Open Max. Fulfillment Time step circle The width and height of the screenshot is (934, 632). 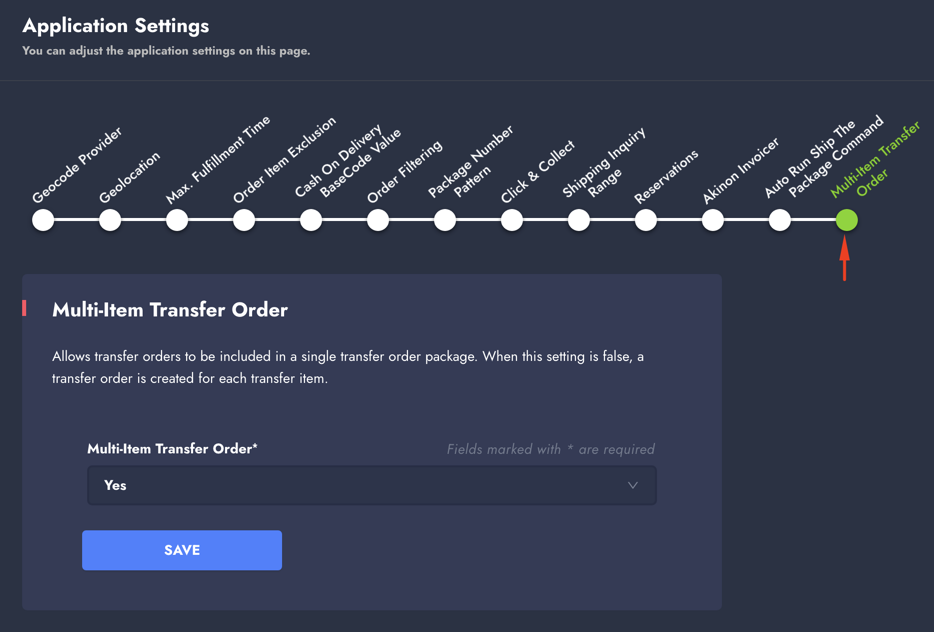pyautogui.click(x=177, y=220)
